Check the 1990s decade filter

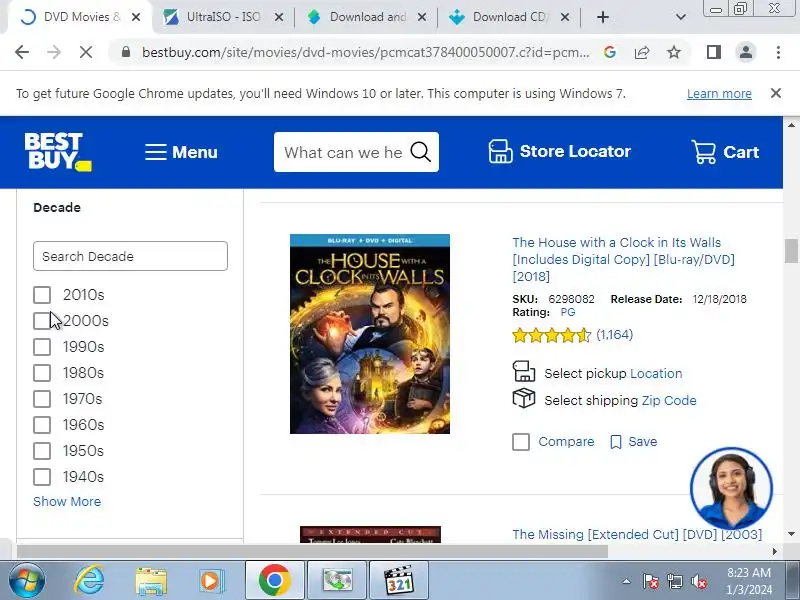tap(42, 347)
